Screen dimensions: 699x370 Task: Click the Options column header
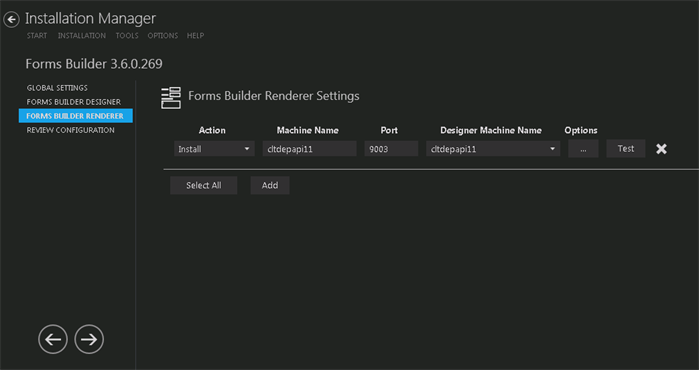(x=581, y=131)
